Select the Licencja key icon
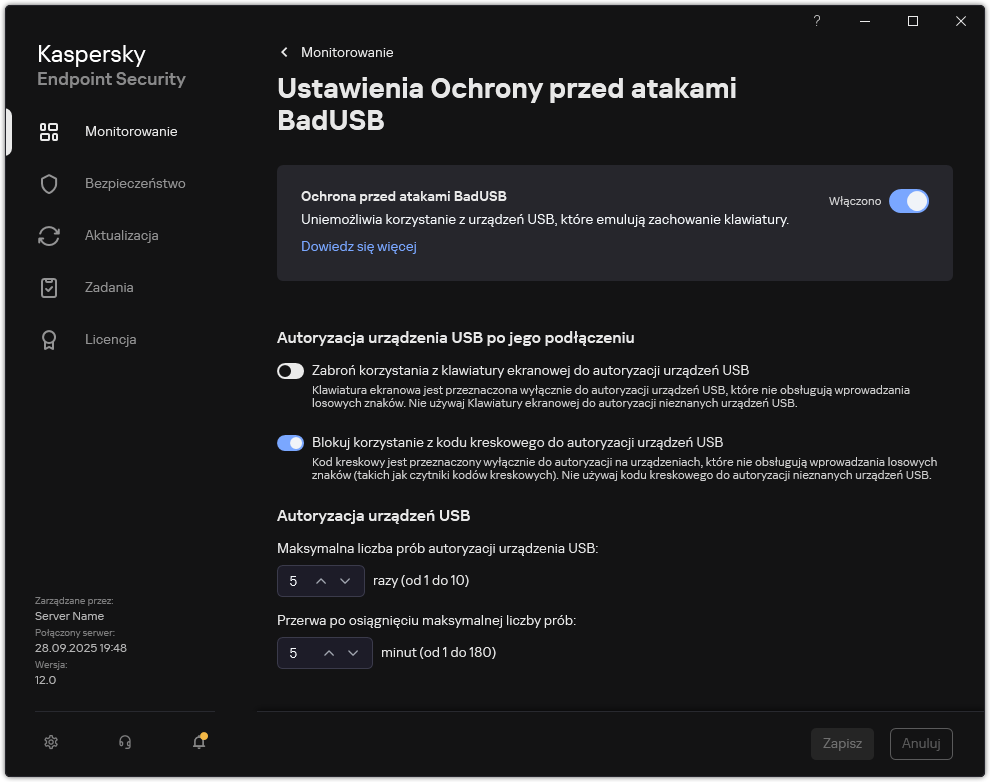The height and width of the screenshot is (782, 990). [x=49, y=339]
